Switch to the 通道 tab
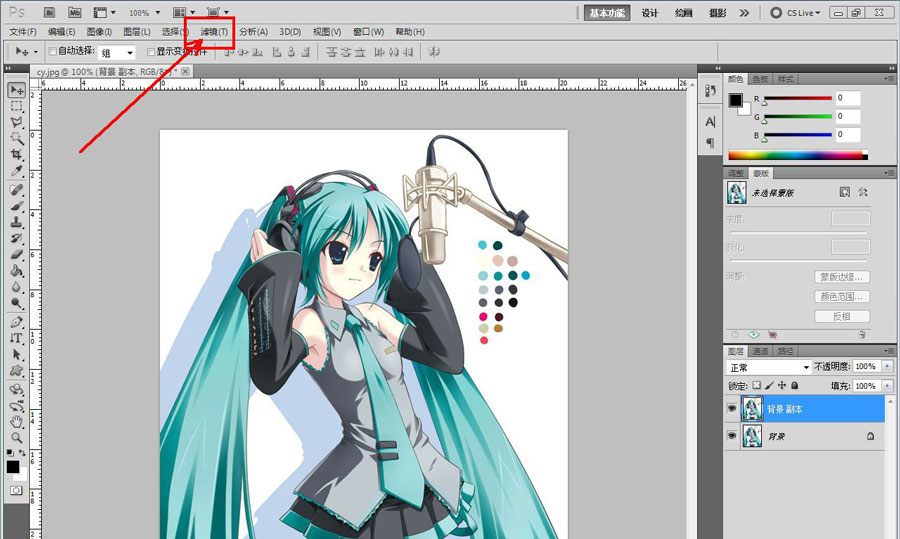 760,351
